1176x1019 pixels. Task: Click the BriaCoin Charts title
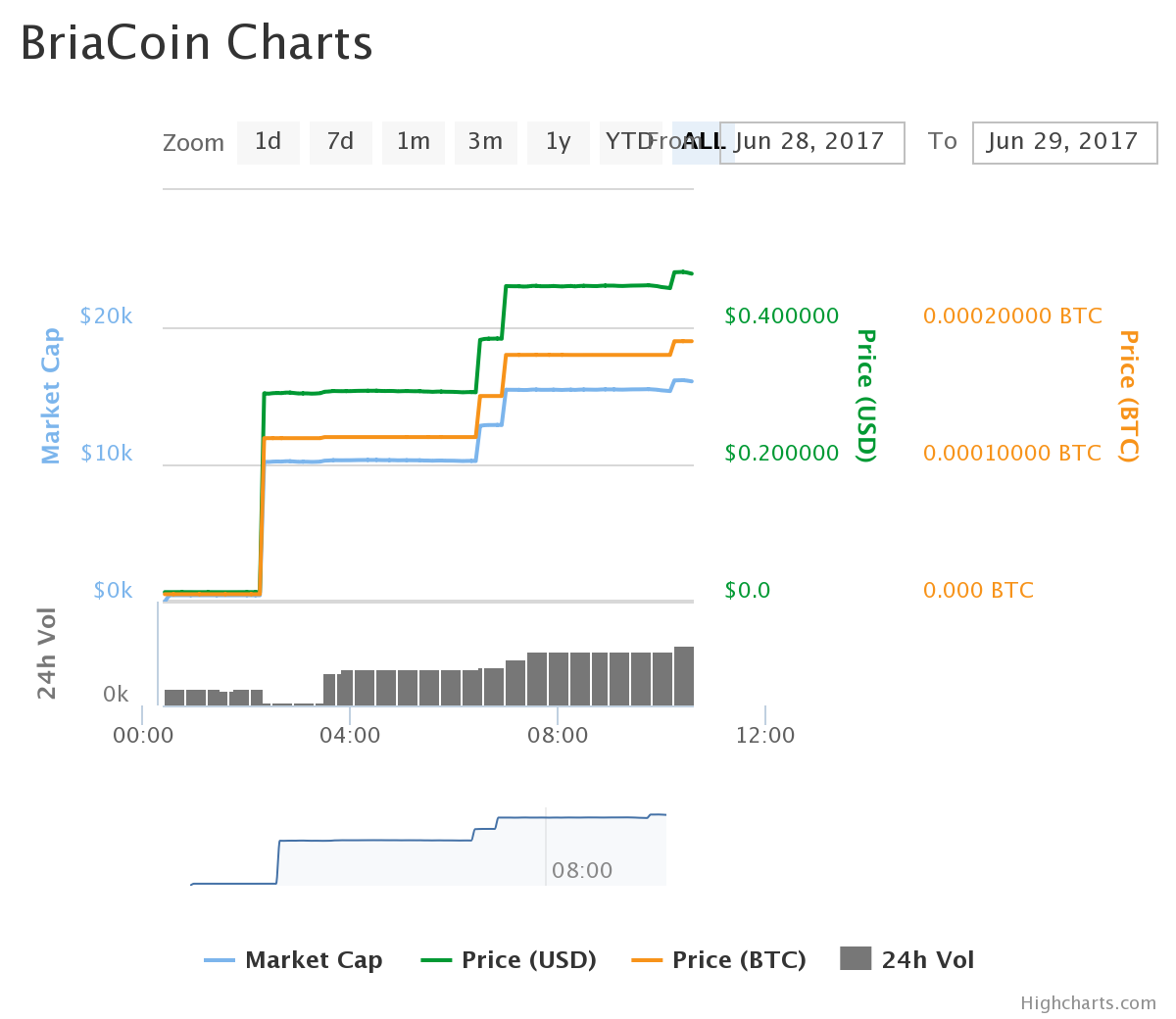tap(195, 42)
